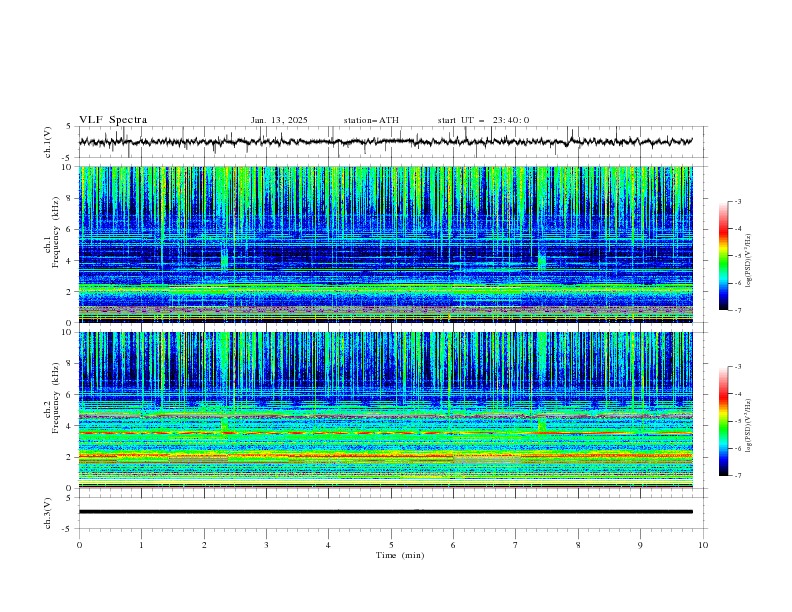Click the ch.2 color bar log(PSD) label

pyautogui.click(x=749, y=426)
